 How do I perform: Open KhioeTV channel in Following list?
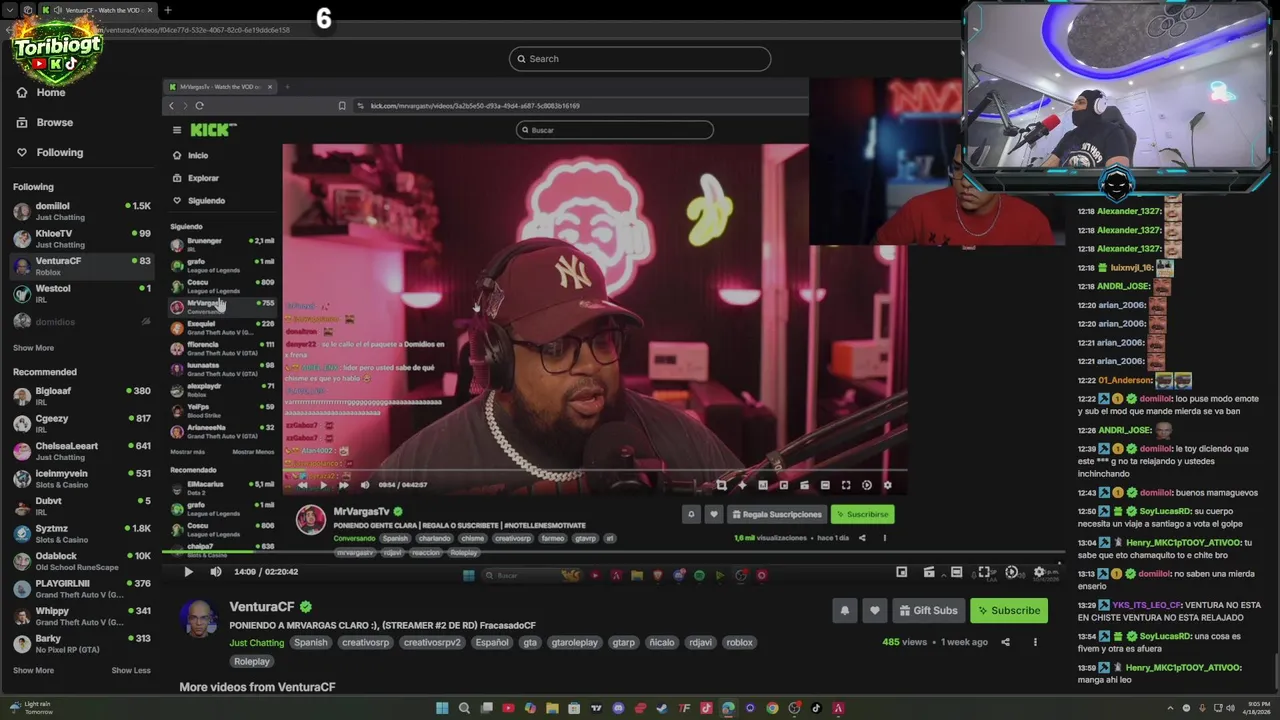[81, 239]
